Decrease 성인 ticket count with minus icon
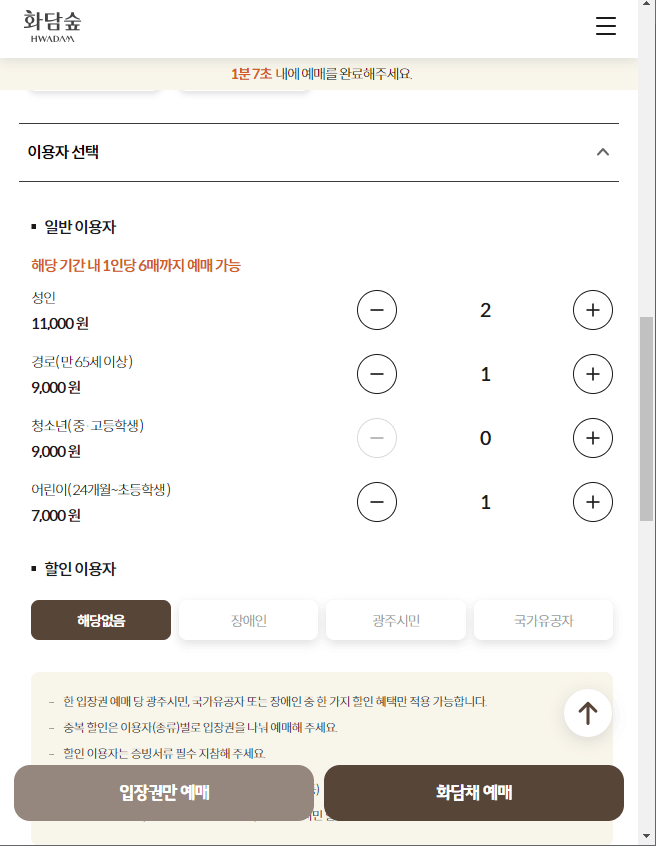 tap(377, 310)
